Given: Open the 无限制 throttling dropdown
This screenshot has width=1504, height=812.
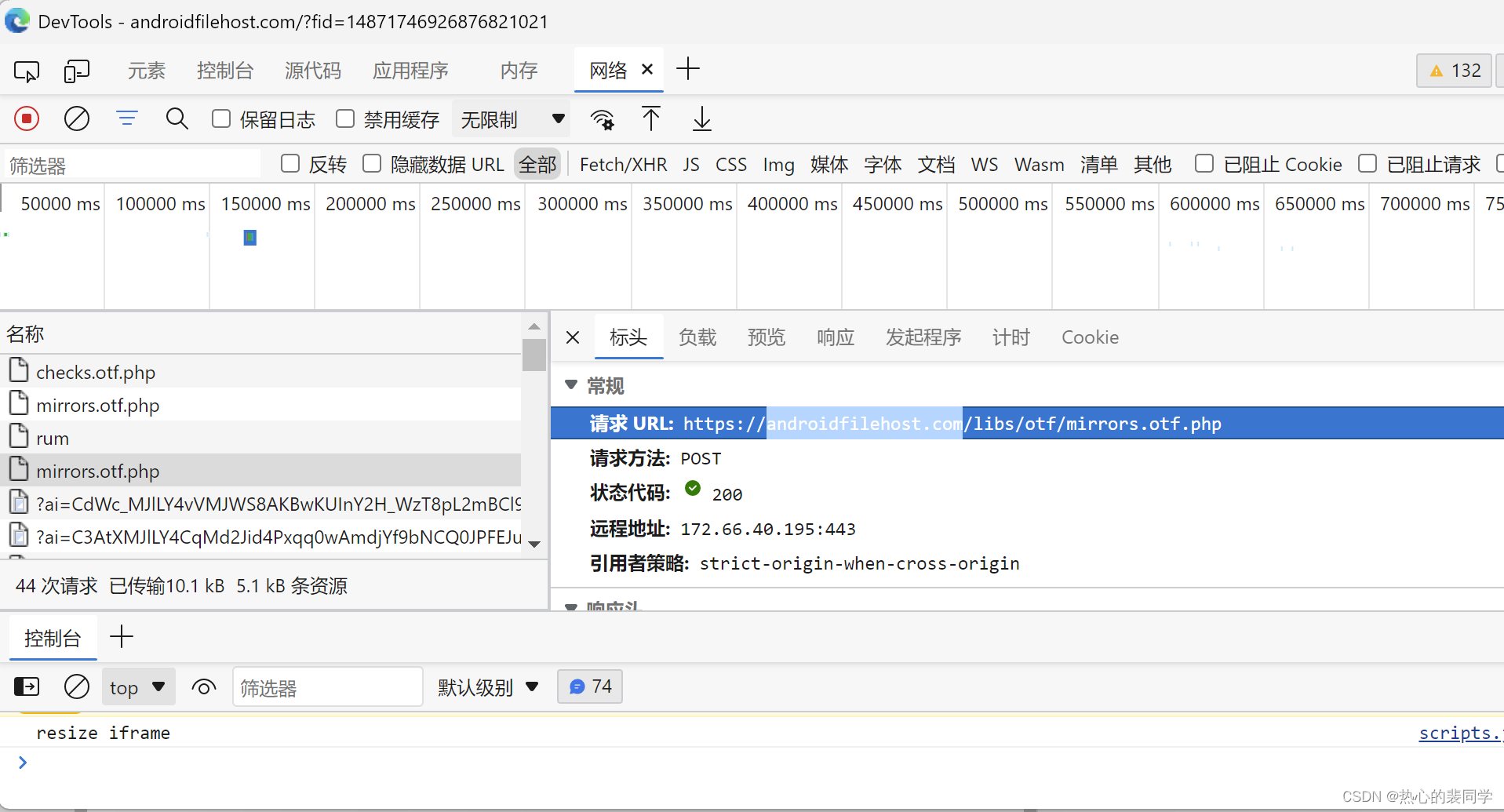Looking at the screenshot, I should point(512,119).
